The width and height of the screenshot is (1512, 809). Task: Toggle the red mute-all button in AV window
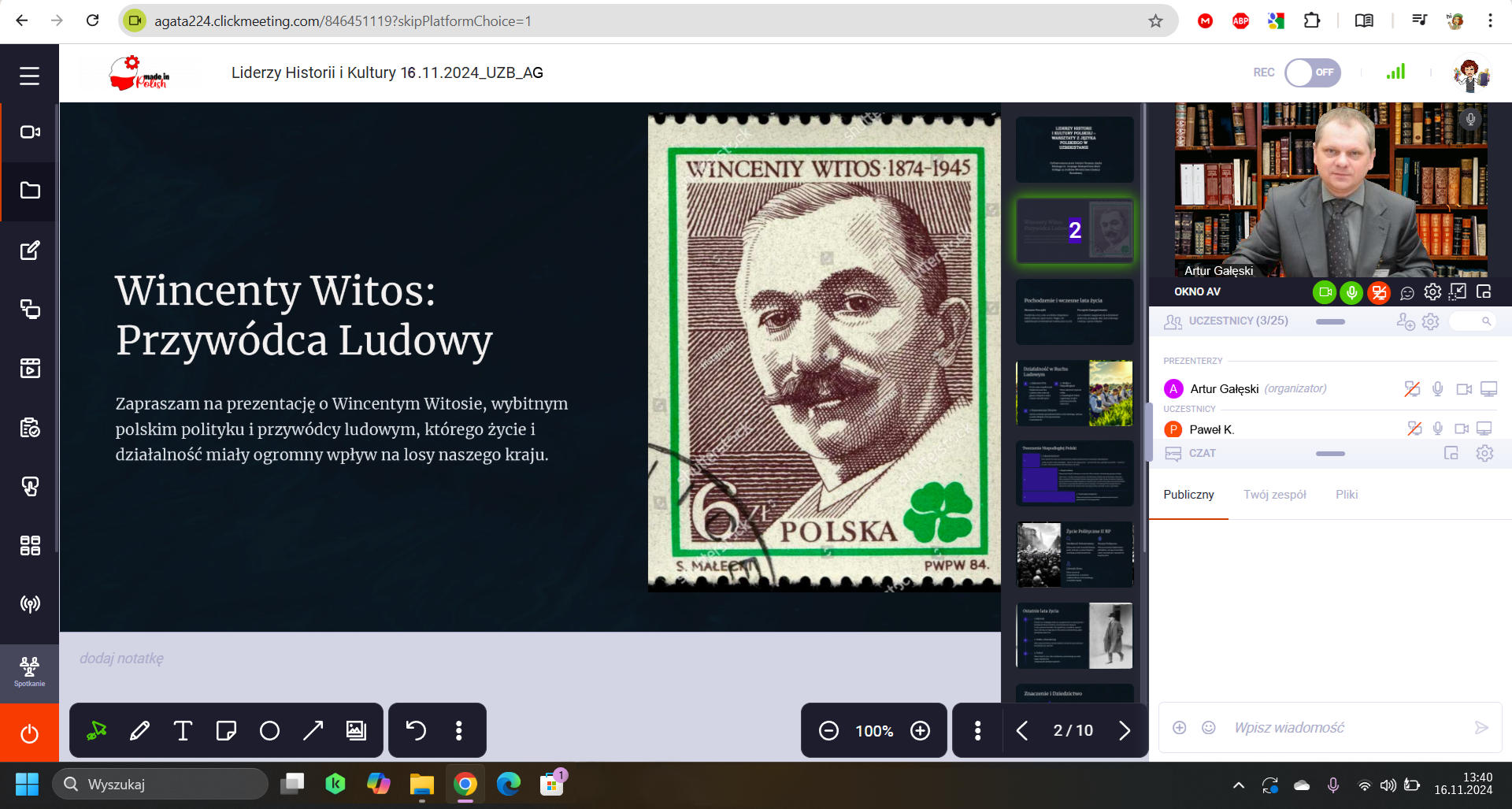point(1379,292)
